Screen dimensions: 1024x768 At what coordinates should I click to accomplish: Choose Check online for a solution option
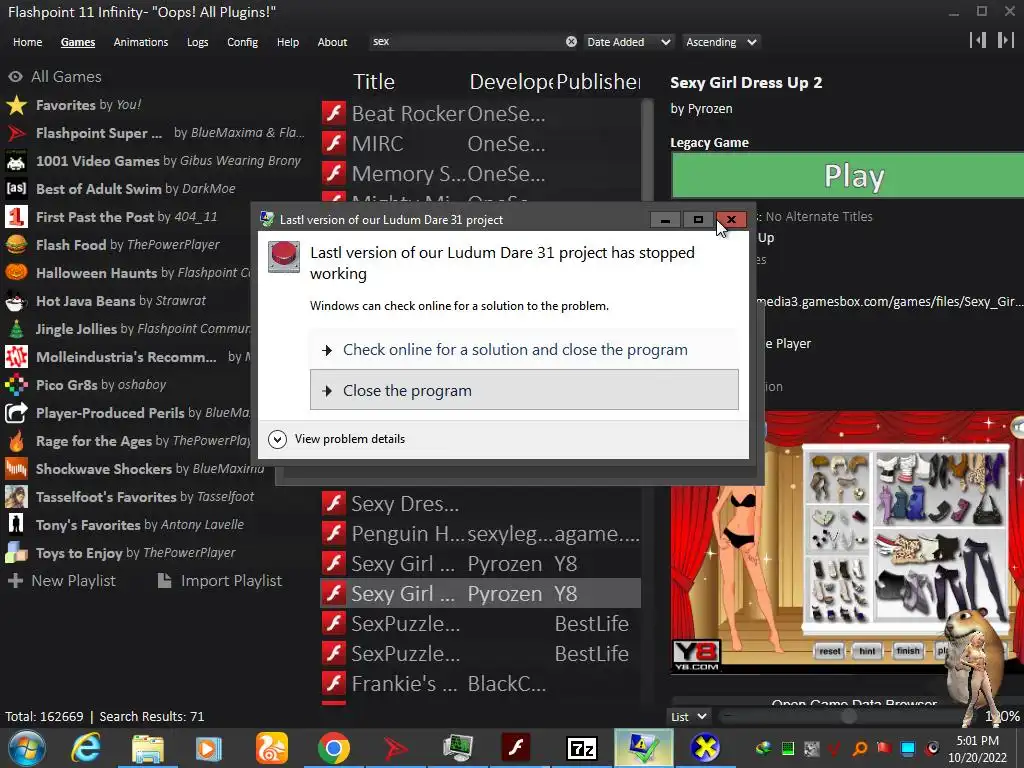(x=524, y=349)
